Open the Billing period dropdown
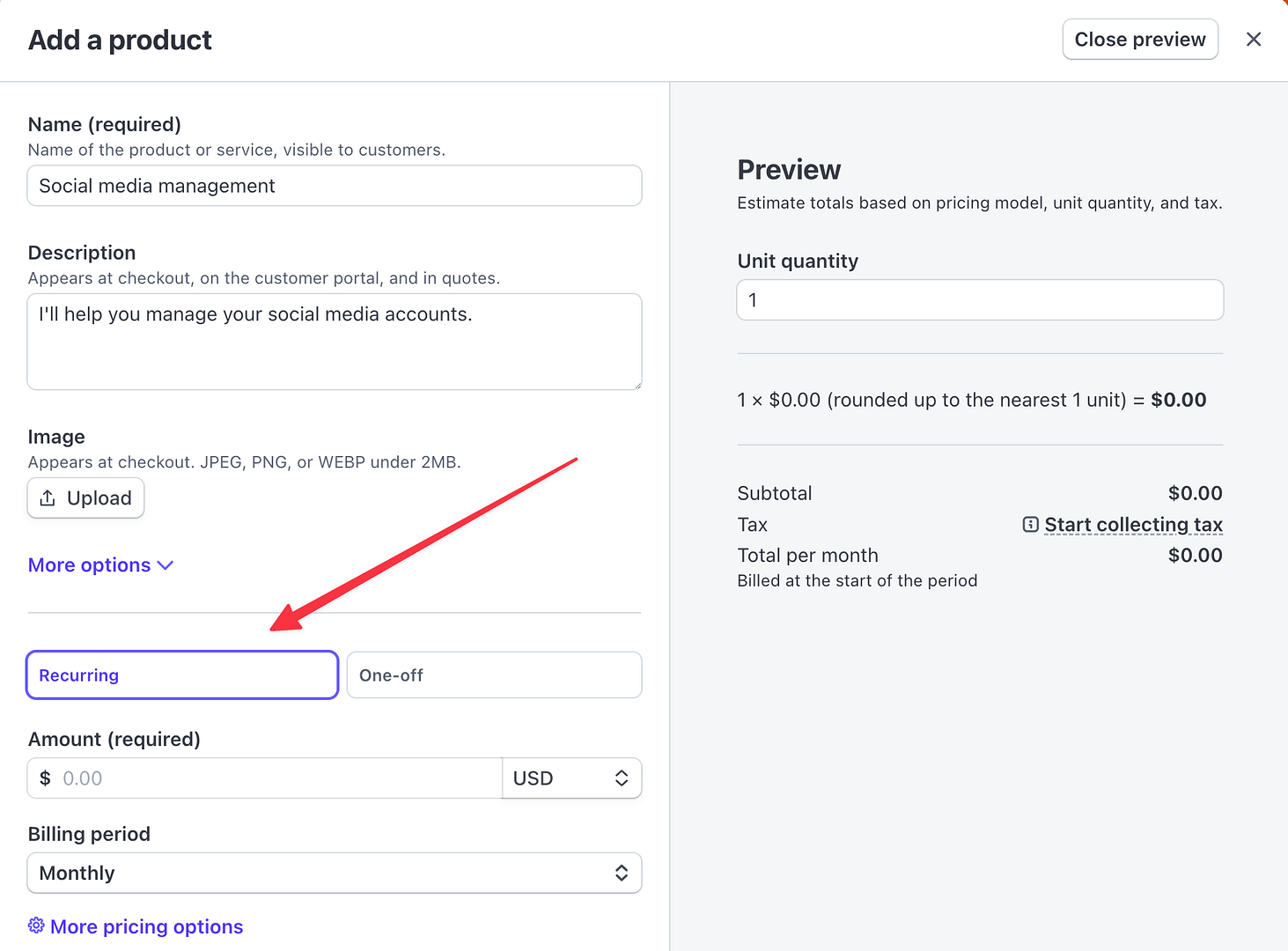The height and width of the screenshot is (951, 1288). [335, 873]
